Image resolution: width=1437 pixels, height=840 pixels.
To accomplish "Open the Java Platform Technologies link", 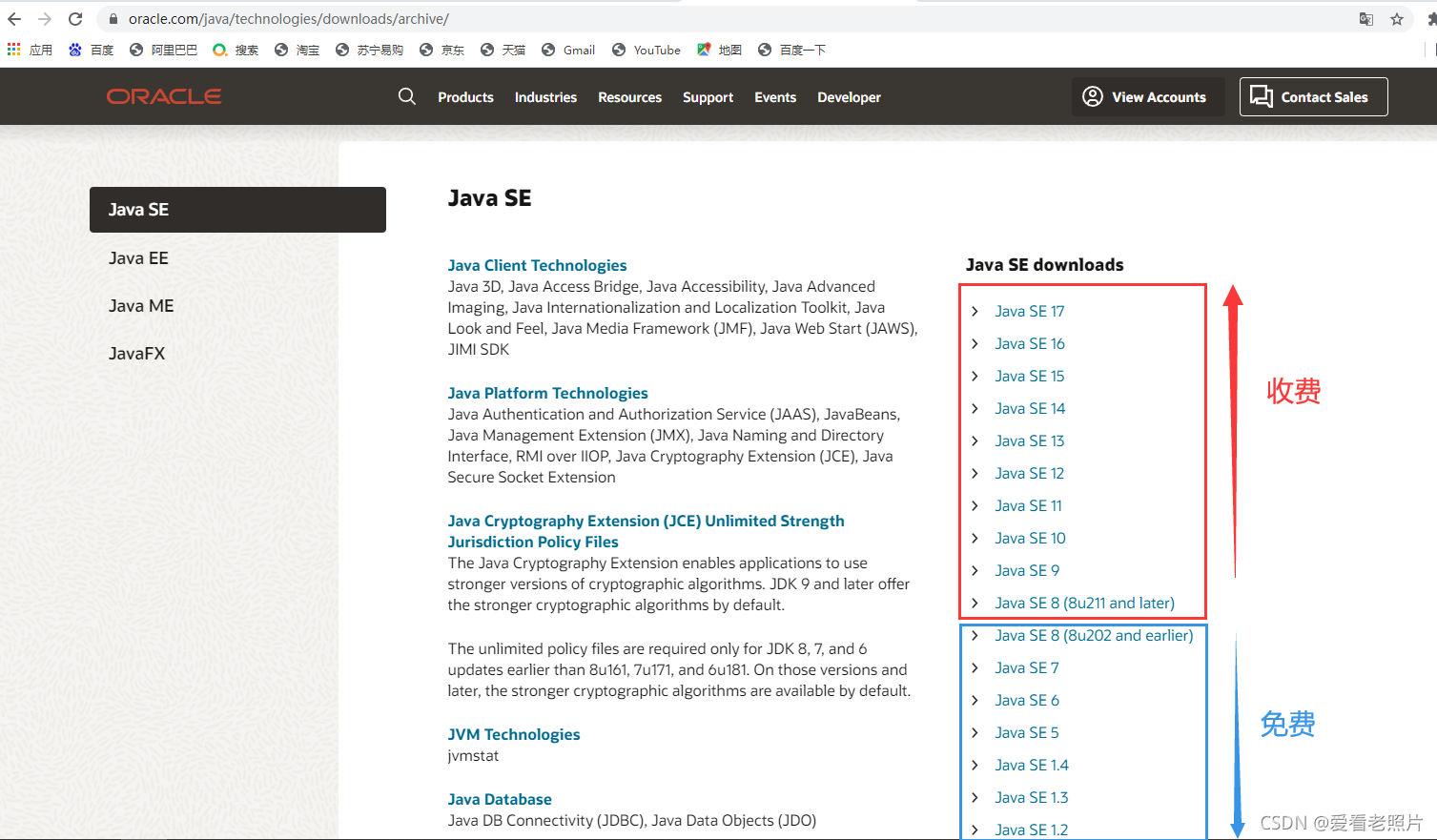I will 547,393.
